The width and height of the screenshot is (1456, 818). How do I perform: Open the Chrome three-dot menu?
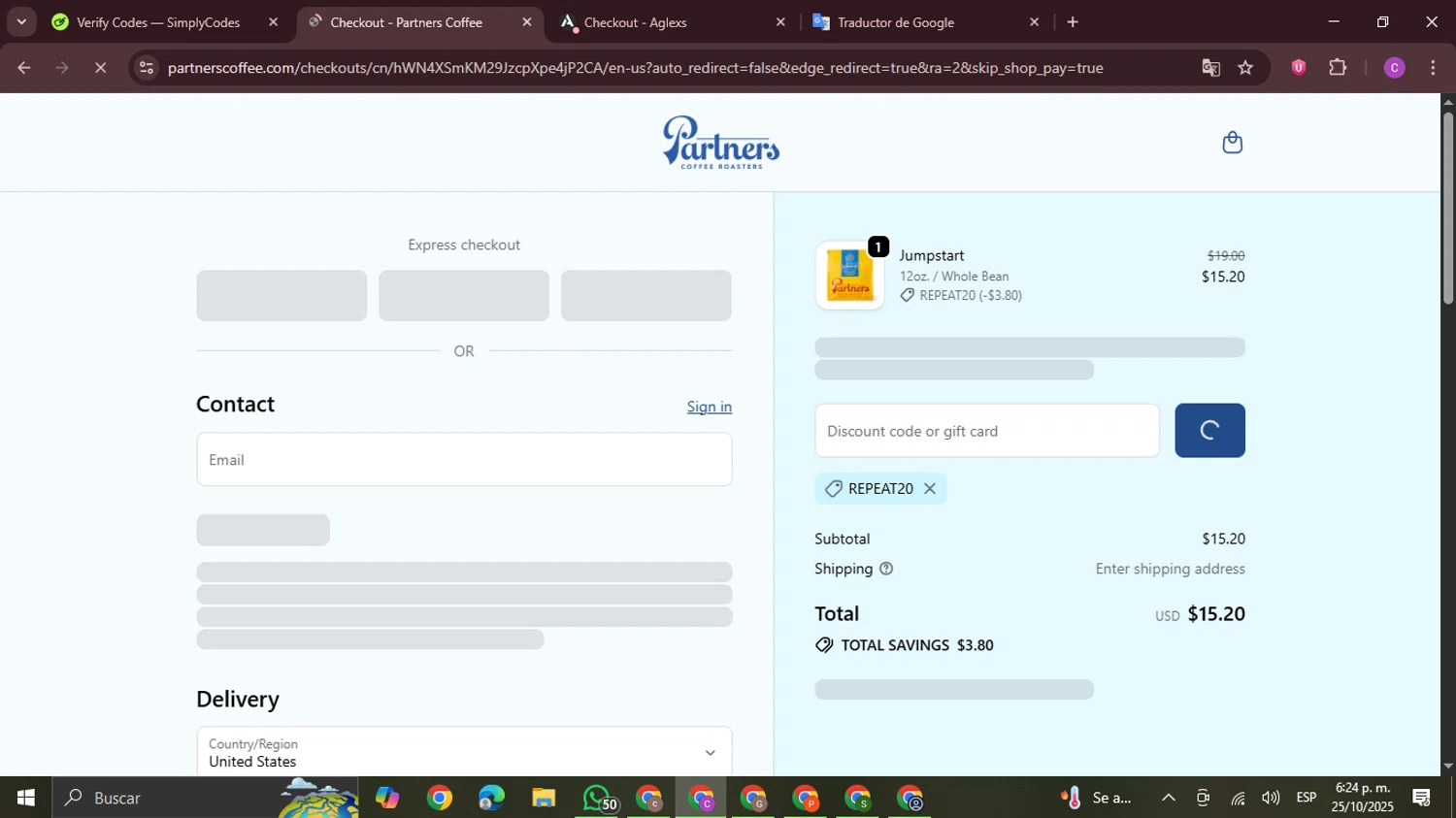(x=1433, y=68)
